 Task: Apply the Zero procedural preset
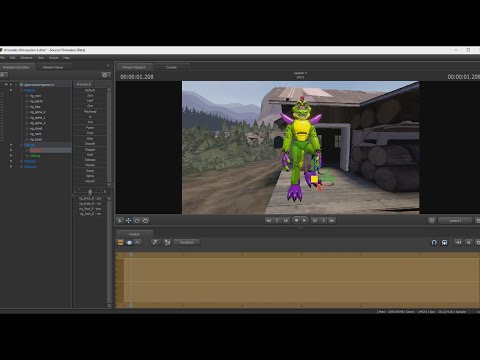90,96
